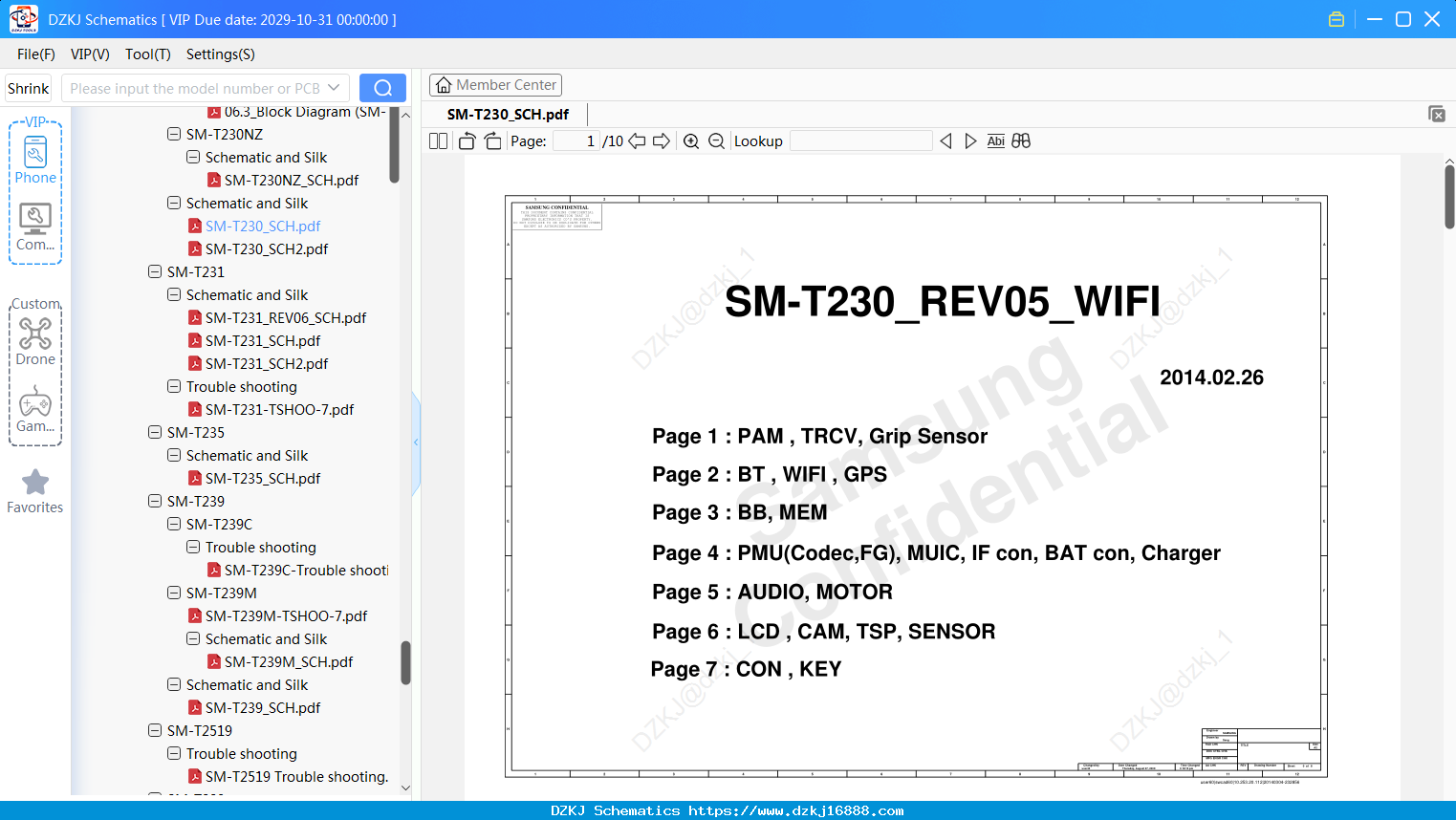Open the Tool(T) menu
Viewport: 1456px width, 820px height.
148,54
